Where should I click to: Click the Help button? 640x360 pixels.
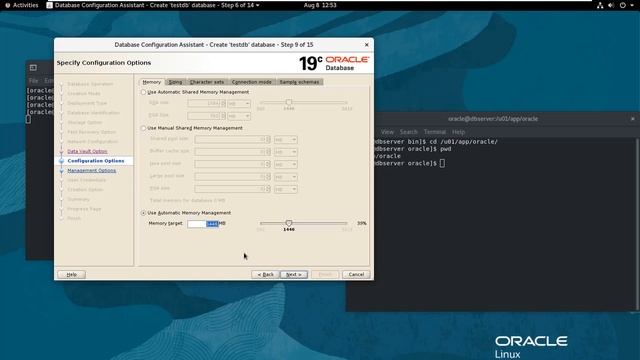pyautogui.click(x=71, y=275)
